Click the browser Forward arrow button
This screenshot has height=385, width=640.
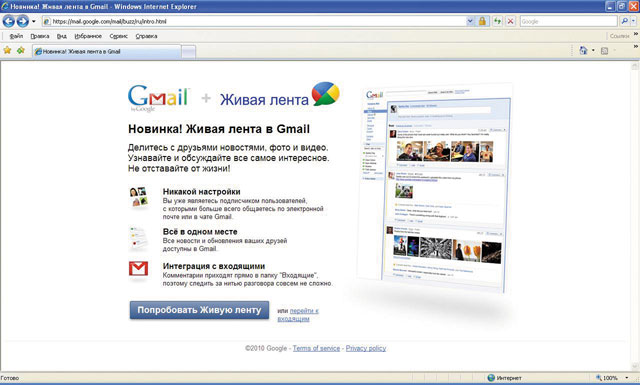pos(22,21)
